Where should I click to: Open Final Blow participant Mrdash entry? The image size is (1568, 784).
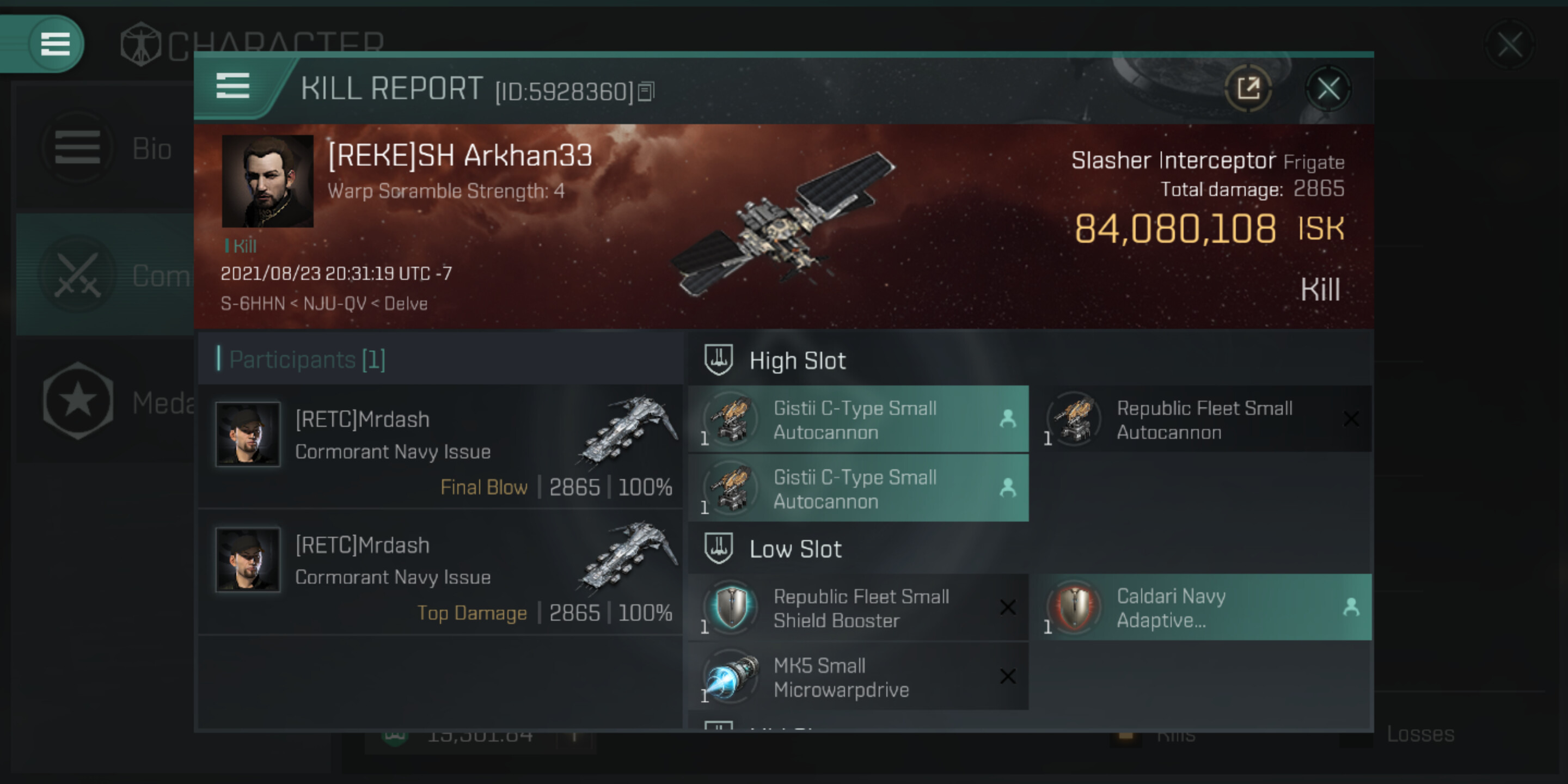coord(440,448)
